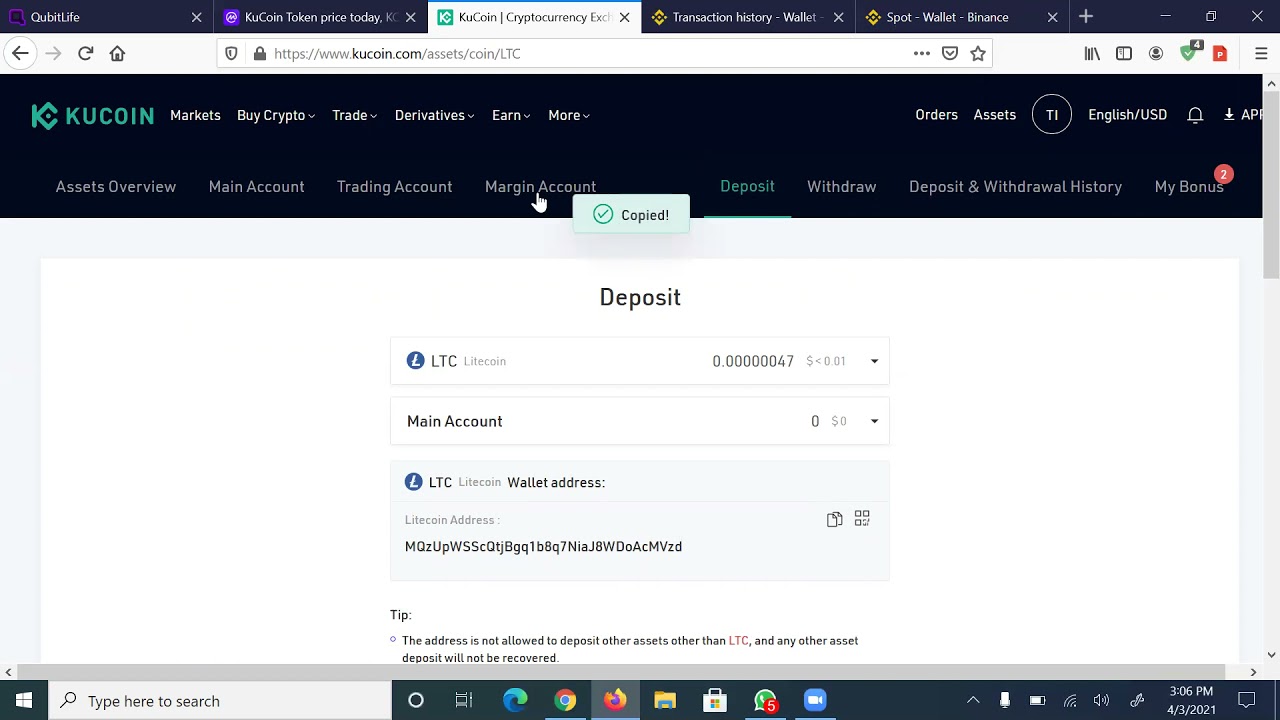Open the page actions three-dots menu
Viewport: 1280px width, 720px height.
pos(922,53)
